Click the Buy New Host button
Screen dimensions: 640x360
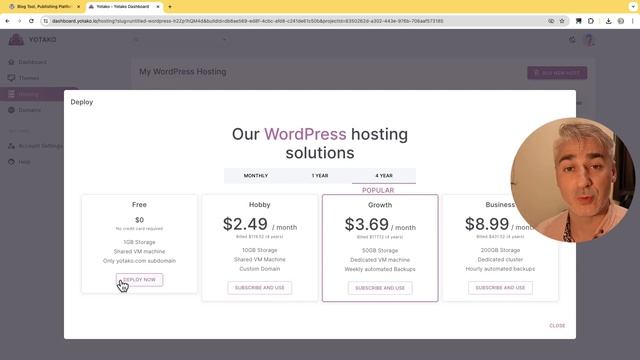pyautogui.click(x=557, y=73)
